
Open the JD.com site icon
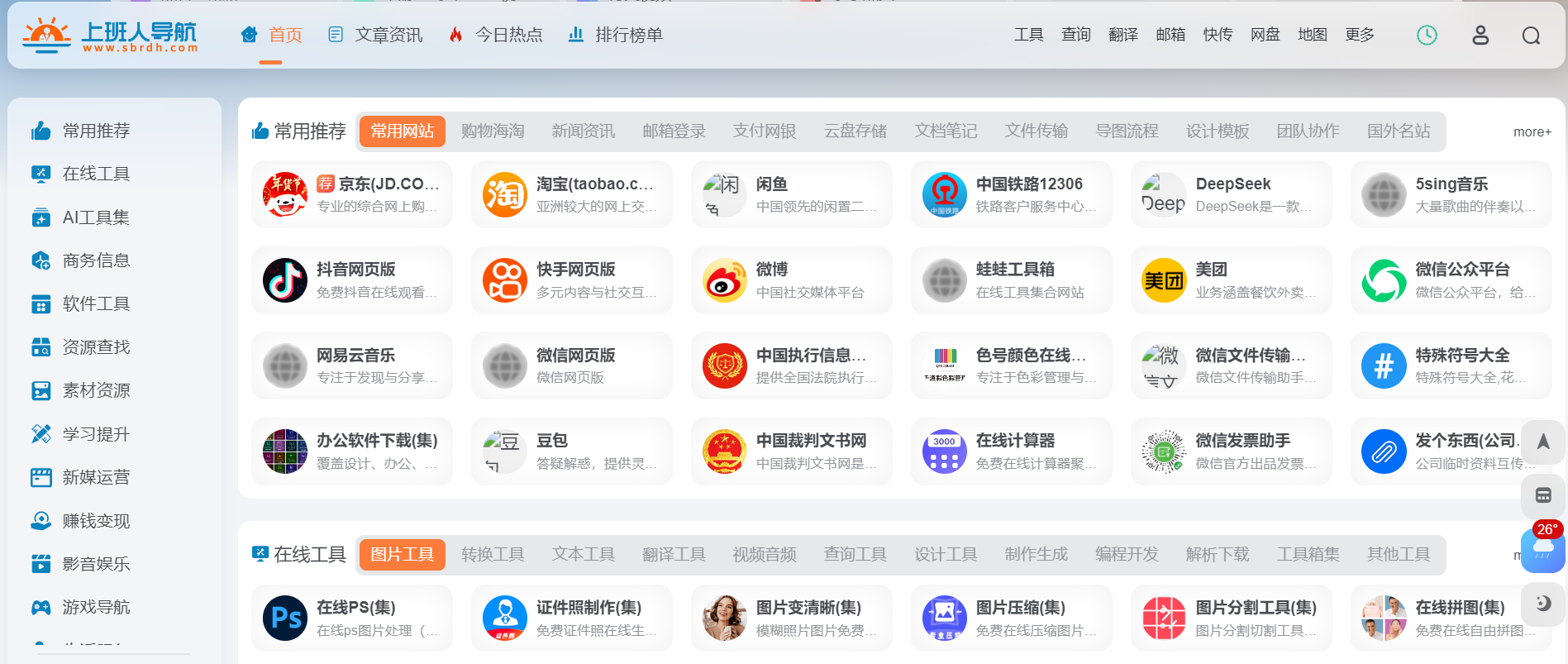pos(285,194)
